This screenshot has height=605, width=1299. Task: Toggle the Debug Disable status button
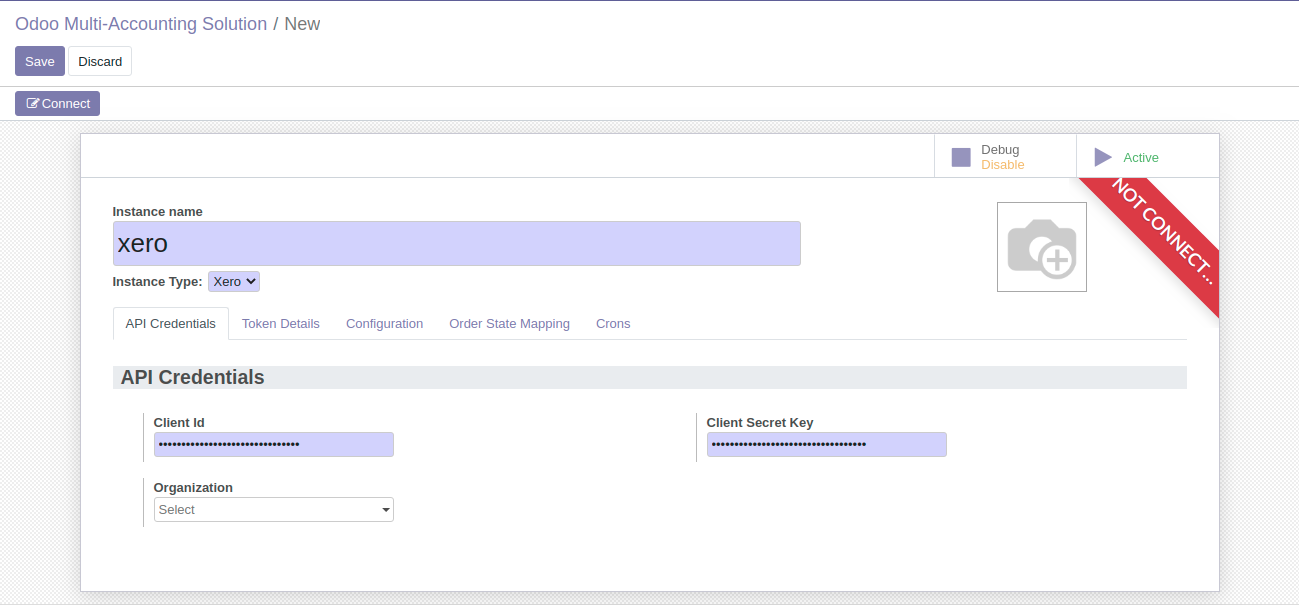(x=1004, y=157)
